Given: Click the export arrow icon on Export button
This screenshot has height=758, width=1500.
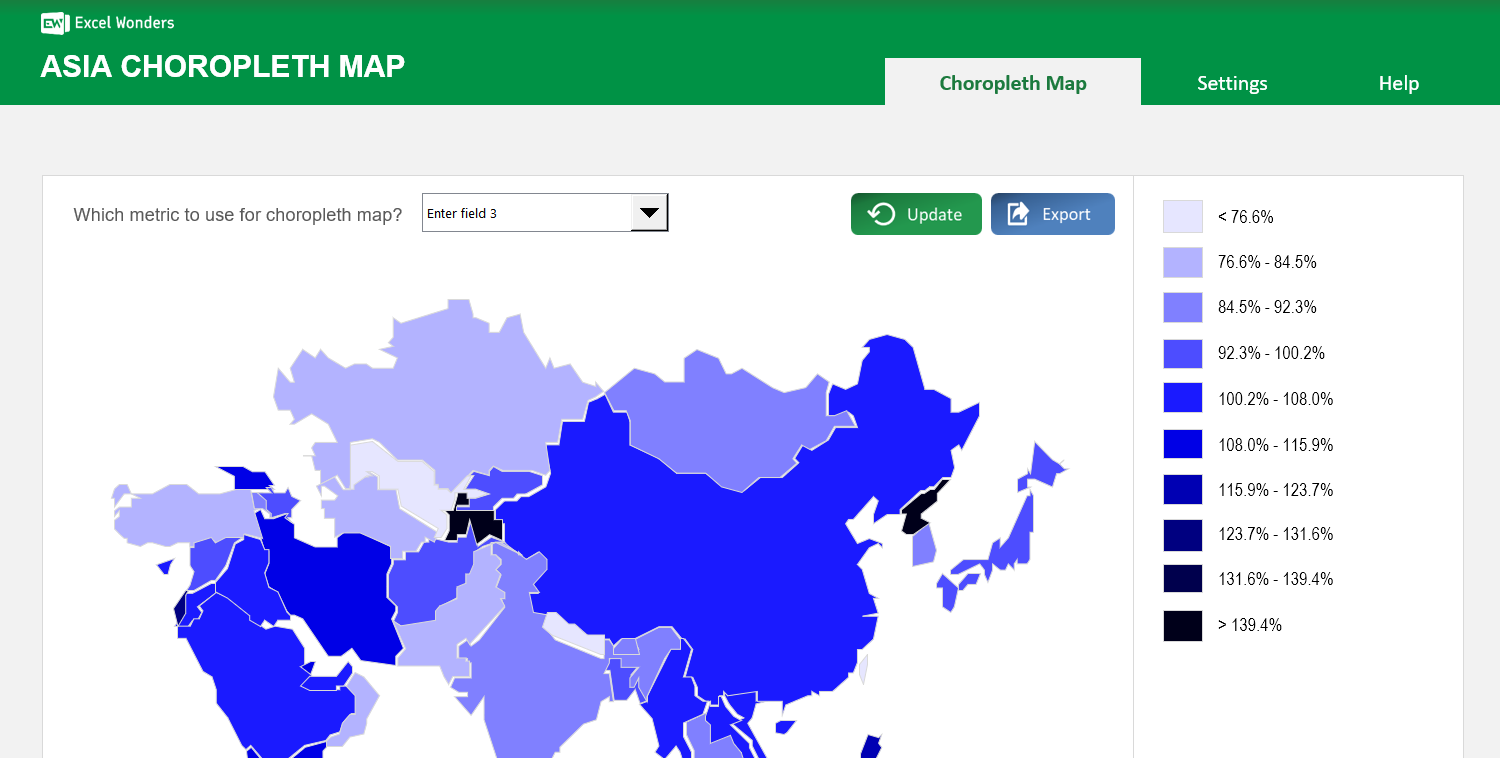Looking at the screenshot, I should click(x=1020, y=213).
